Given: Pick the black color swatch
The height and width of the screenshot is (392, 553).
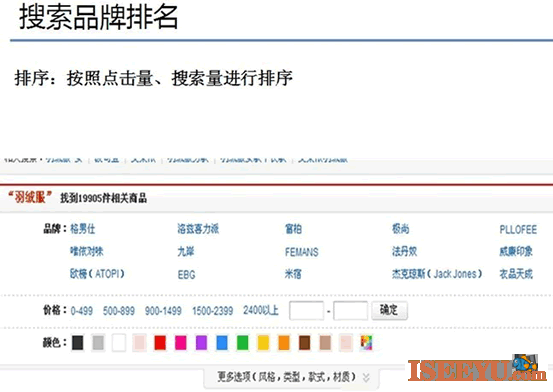Looking at the screenshot, I should pos(78,343).
